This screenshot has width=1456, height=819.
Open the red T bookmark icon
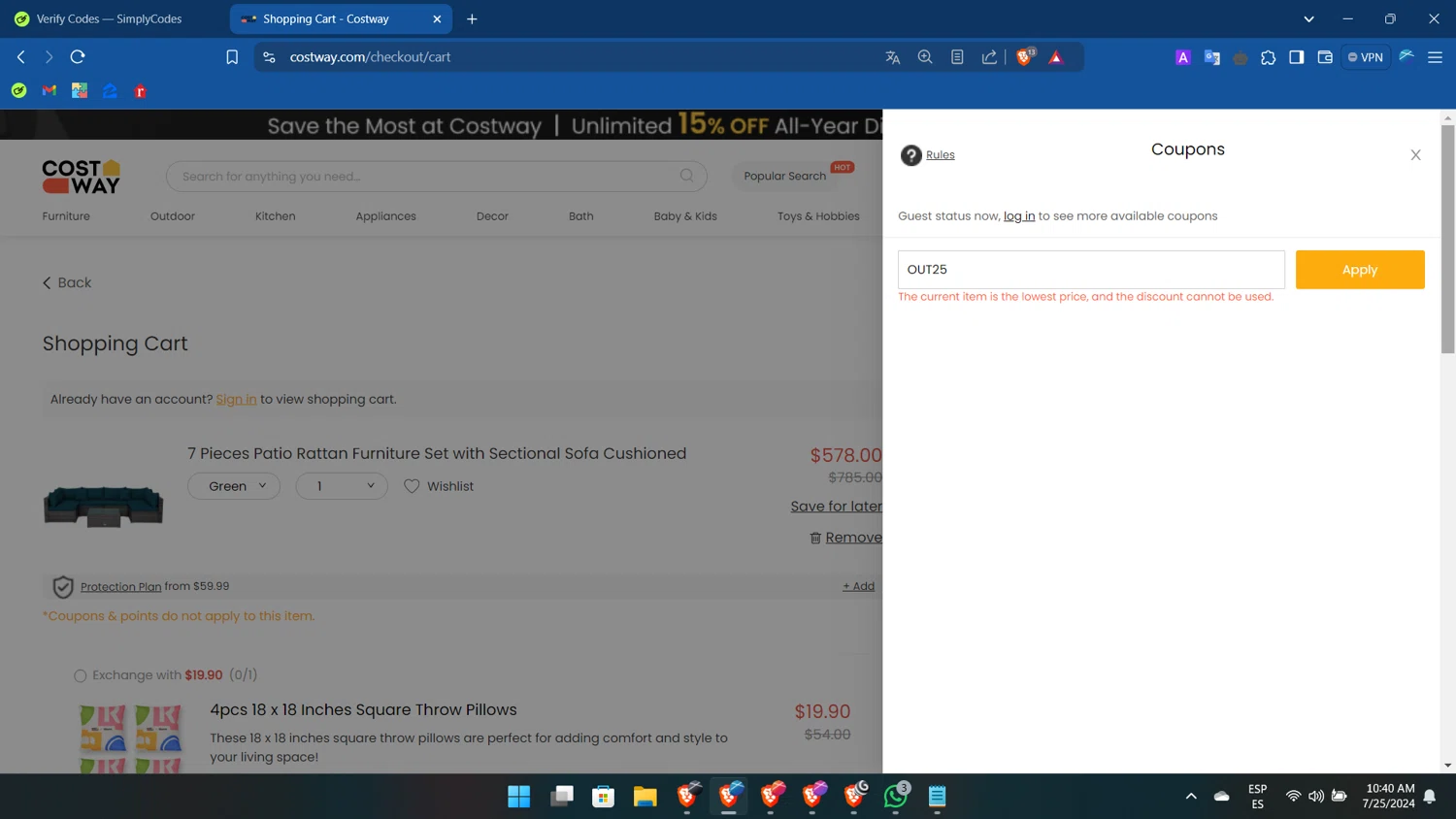click(x=141, y=91)
